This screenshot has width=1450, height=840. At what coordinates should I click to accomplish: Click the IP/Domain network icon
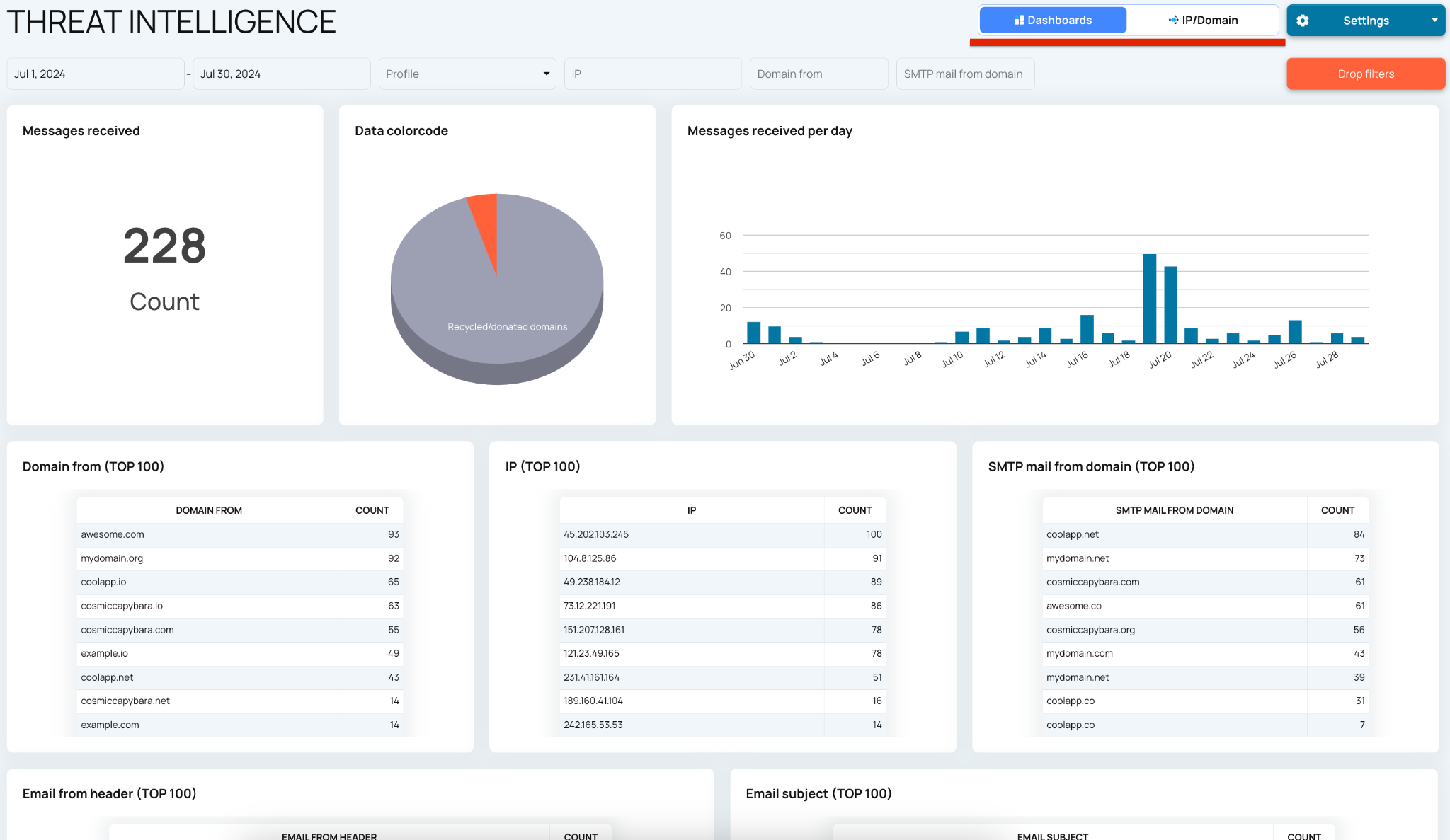[1173, 21]
